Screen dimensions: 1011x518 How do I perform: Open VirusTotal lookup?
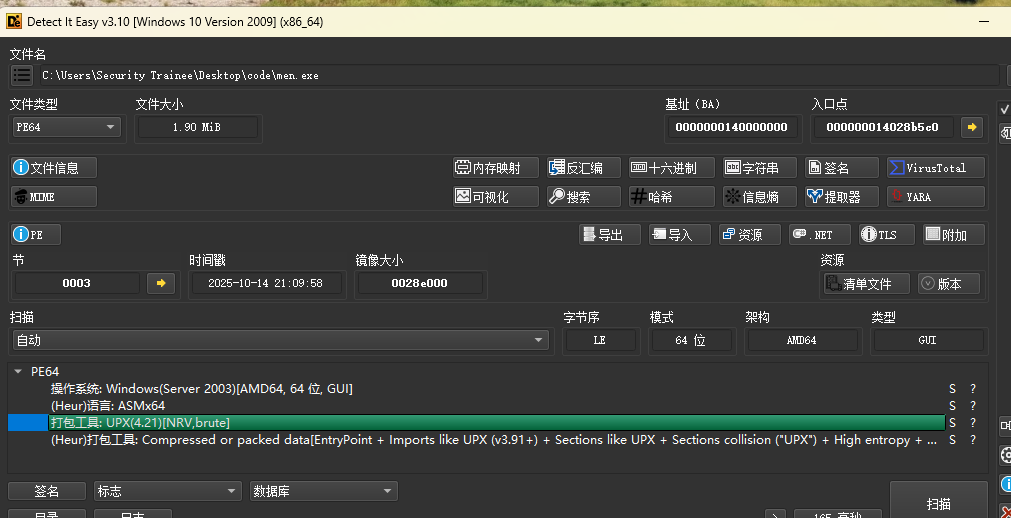pos(936,168)
